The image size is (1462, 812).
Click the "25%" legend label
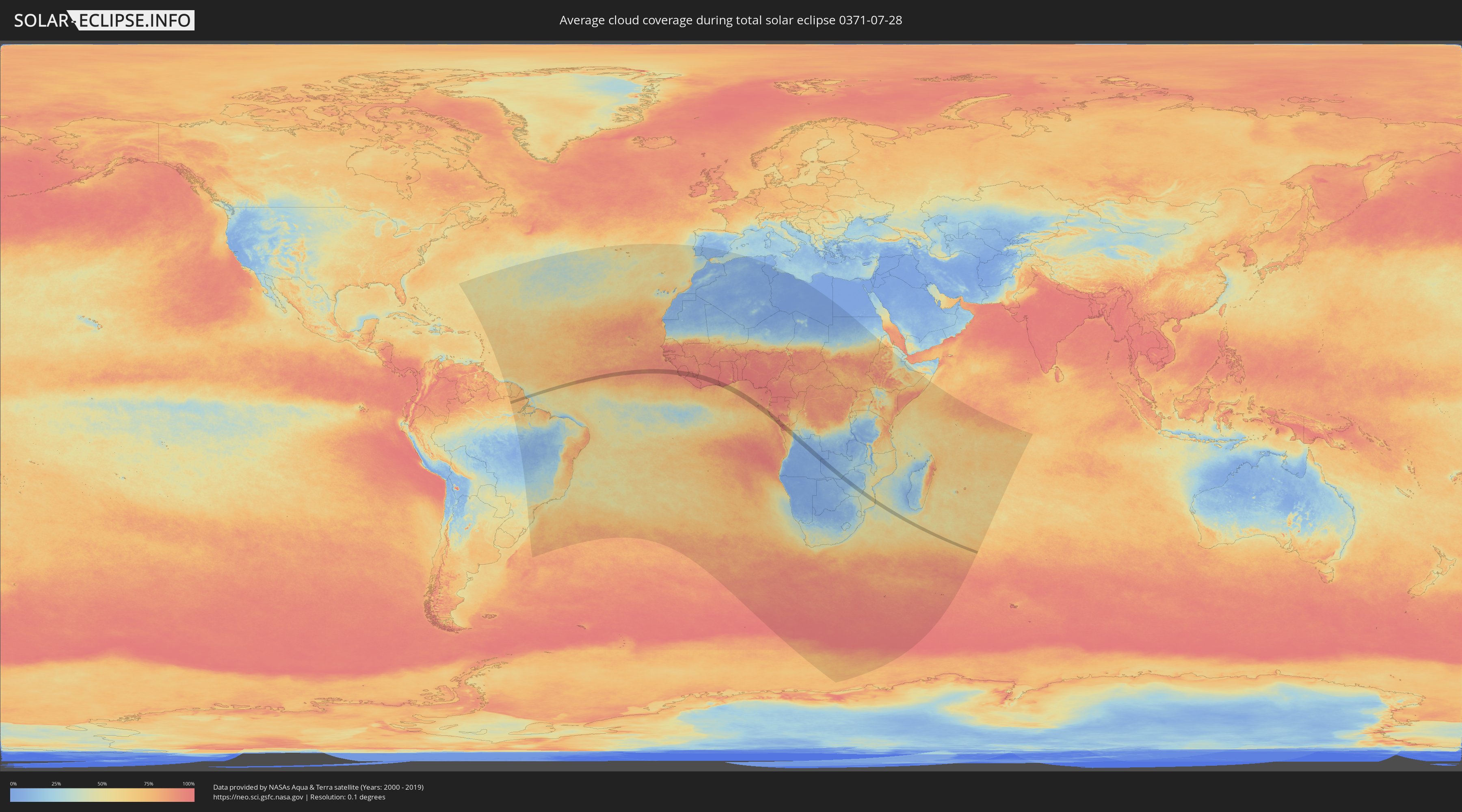pos(56,784)
